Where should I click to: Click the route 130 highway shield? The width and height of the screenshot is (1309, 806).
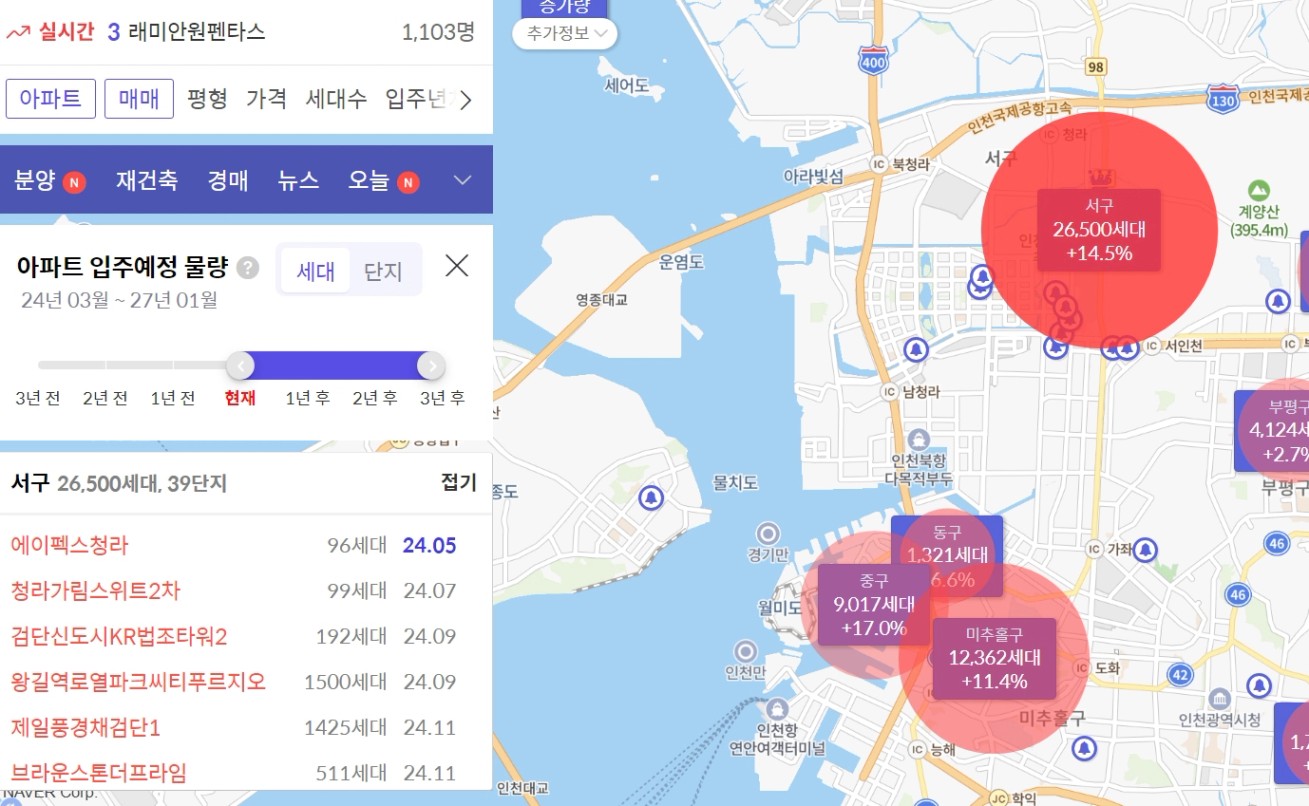(x=1222, y=98)
